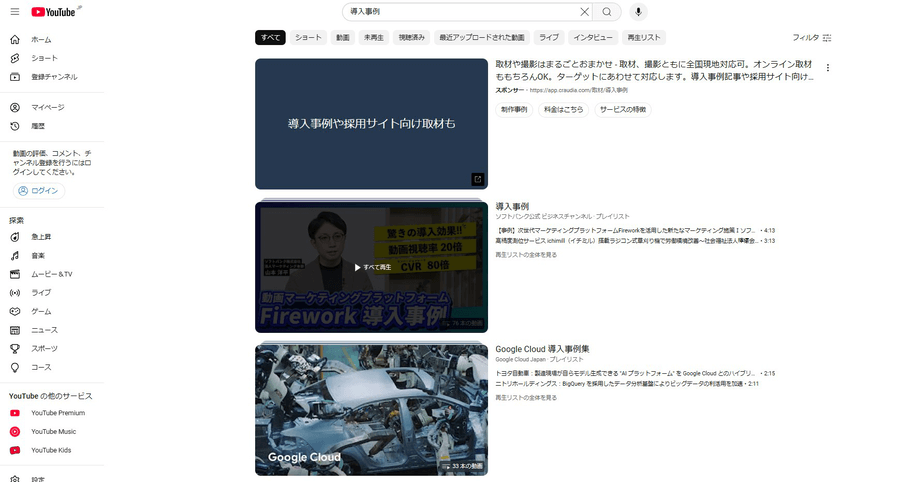The width and height of the screenshot is (900, 482).
Task: Play the Firework marketing video entry 4:13
Action: (635, 231)
